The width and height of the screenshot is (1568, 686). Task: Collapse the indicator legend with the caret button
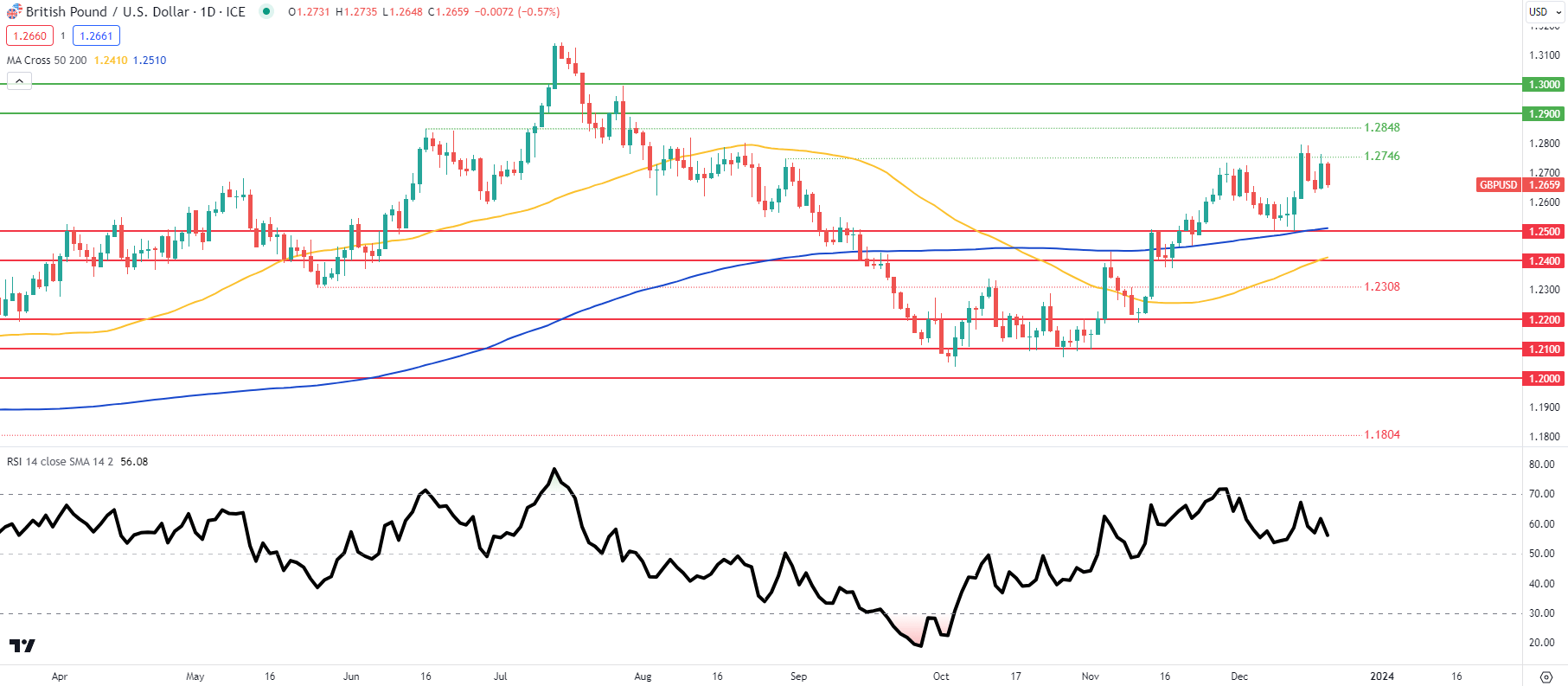click(x=19, y=81)
